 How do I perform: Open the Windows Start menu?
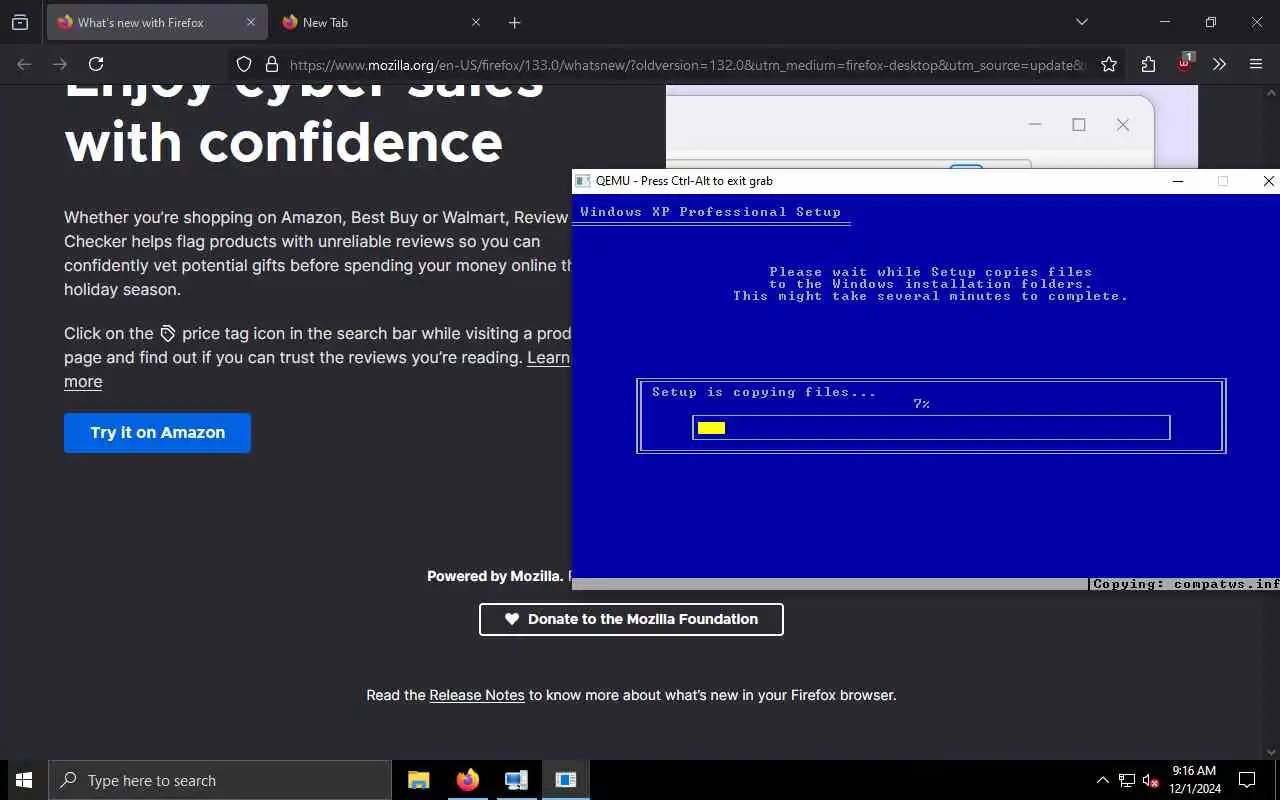pyautogui.click(x=24, y=780)
